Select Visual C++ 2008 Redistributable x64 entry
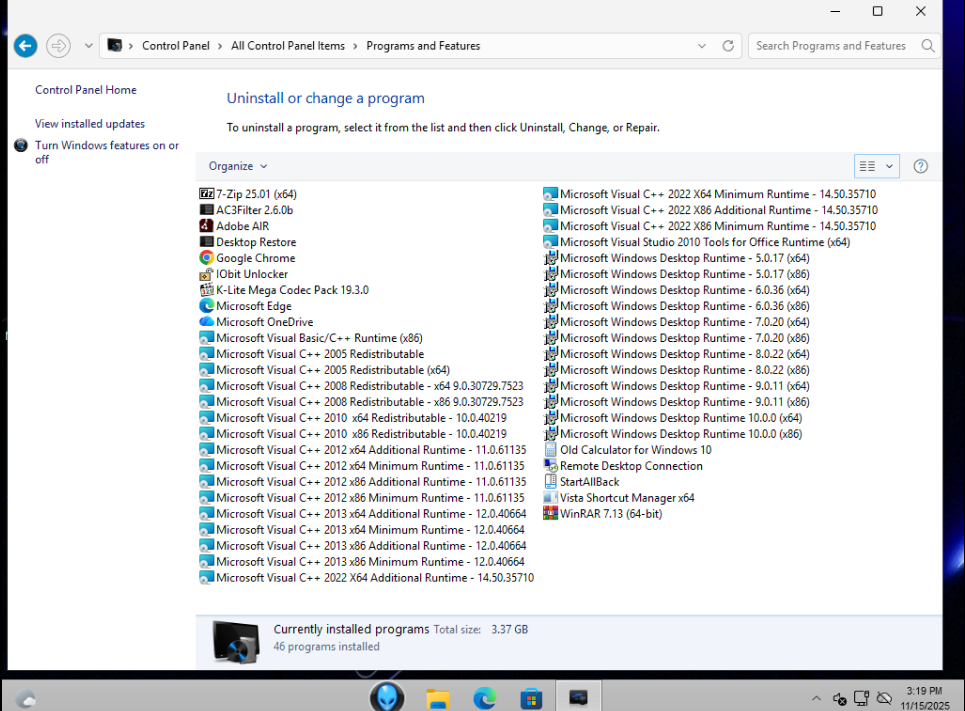 (x=361, y=386)
